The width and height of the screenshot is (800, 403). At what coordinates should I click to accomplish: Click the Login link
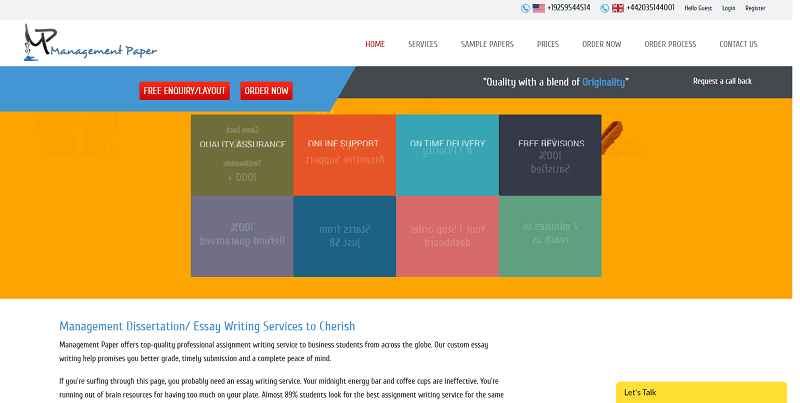coord(728,8)
